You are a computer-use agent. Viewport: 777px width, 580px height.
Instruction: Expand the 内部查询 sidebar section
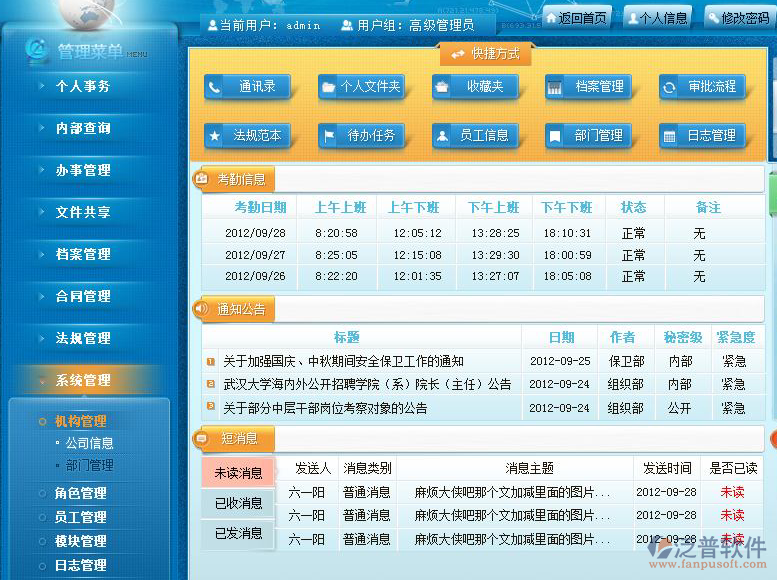click(x=84, y=129)
